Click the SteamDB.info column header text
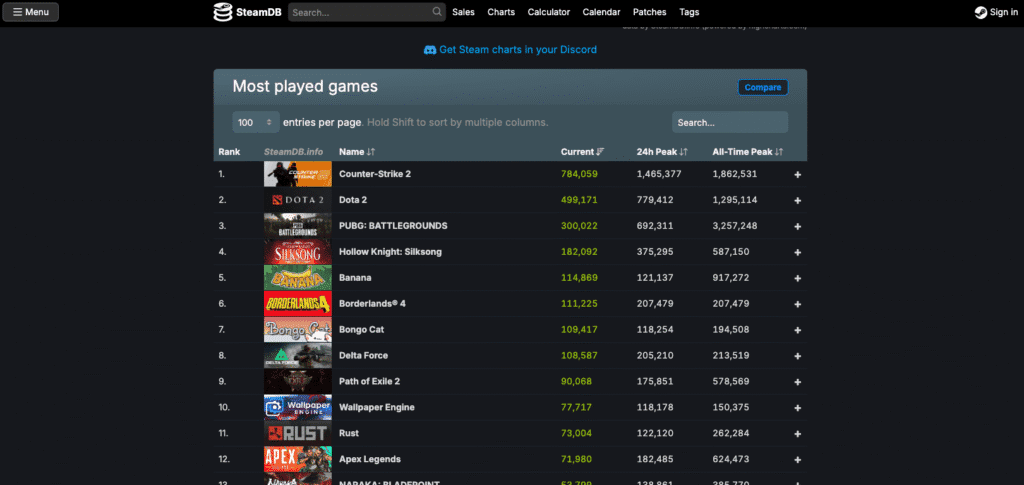Screen dimensions: 1024x485 (x=293, y=151)
